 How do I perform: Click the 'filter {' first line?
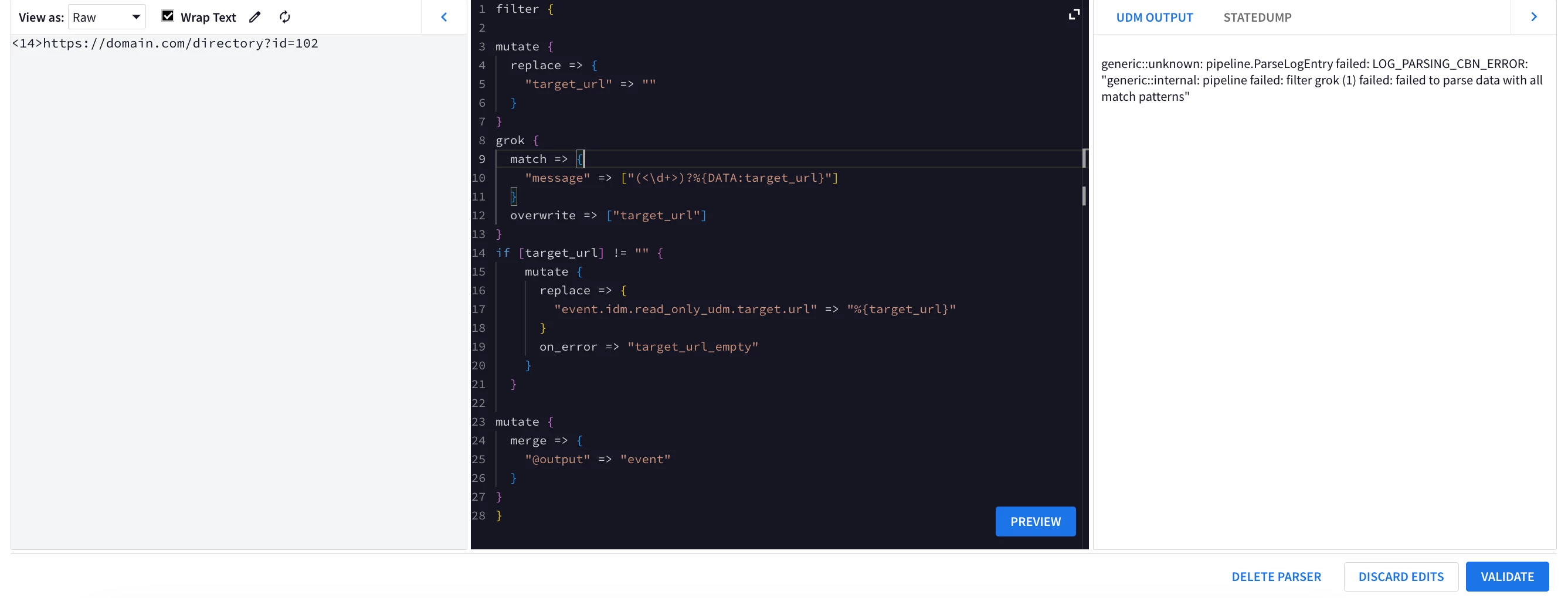[x=524, y=9]
